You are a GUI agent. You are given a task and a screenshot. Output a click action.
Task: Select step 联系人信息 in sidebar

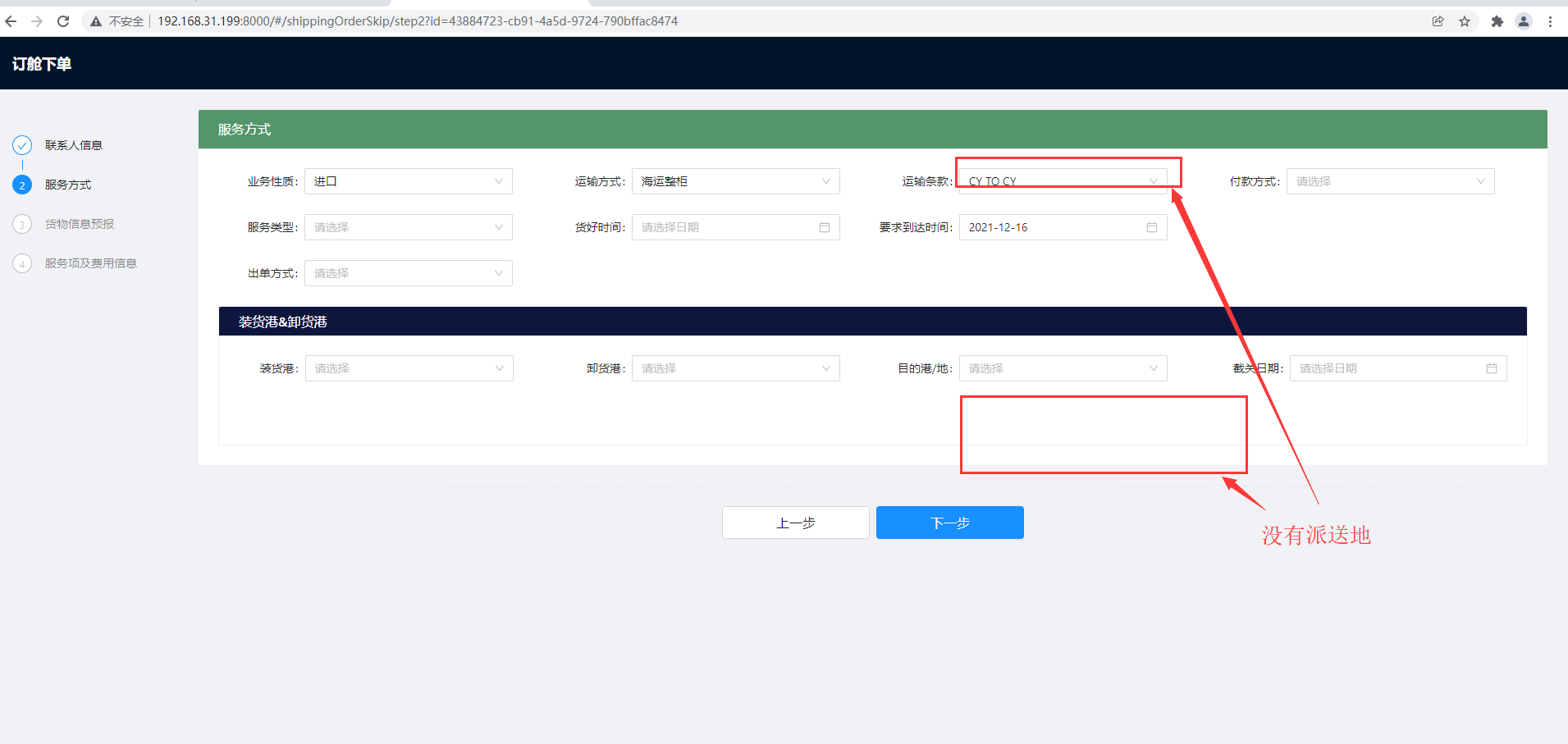(x=73, y=145)
